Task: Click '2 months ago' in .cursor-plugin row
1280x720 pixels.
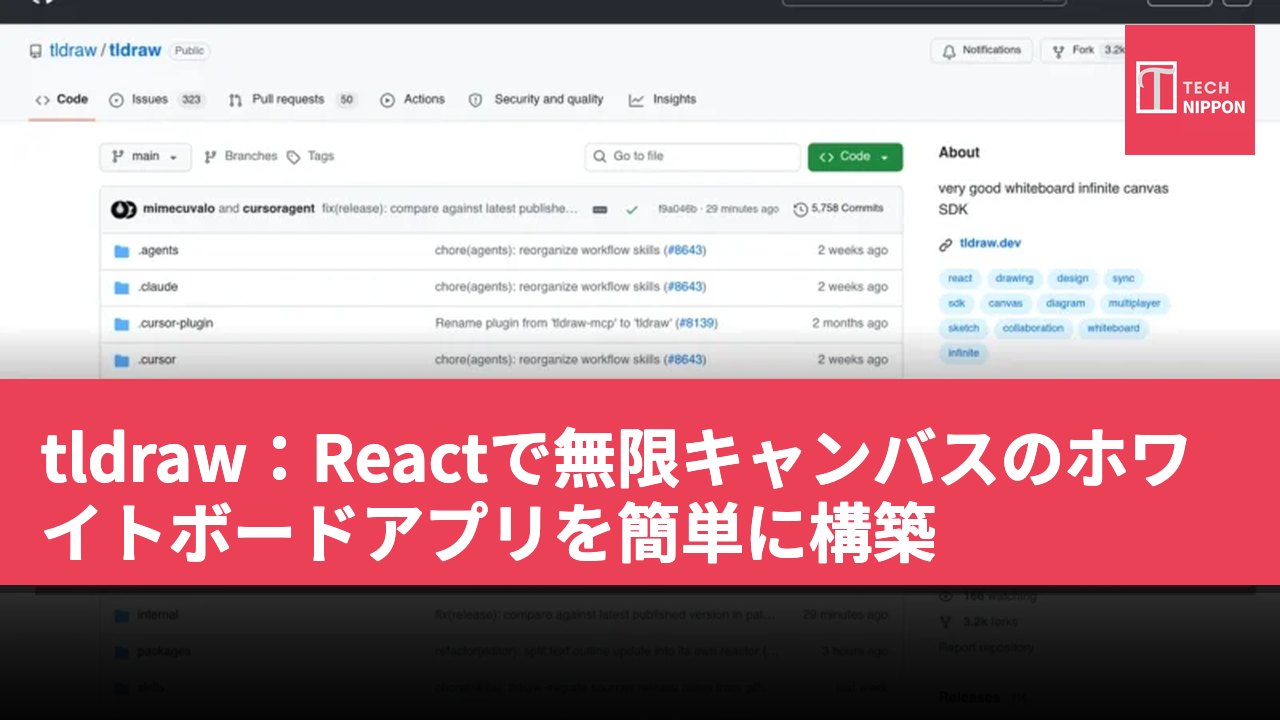Action: click(x=850, y=324)
